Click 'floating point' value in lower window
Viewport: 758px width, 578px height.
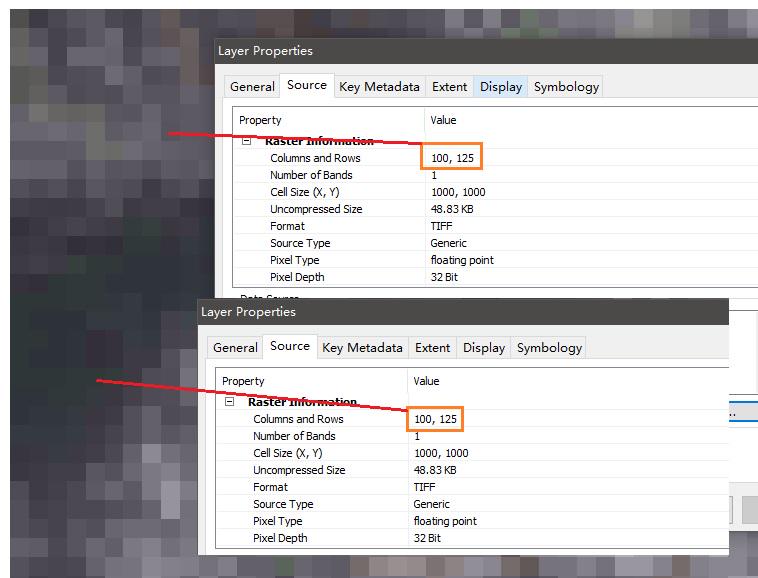coord(445,521)
